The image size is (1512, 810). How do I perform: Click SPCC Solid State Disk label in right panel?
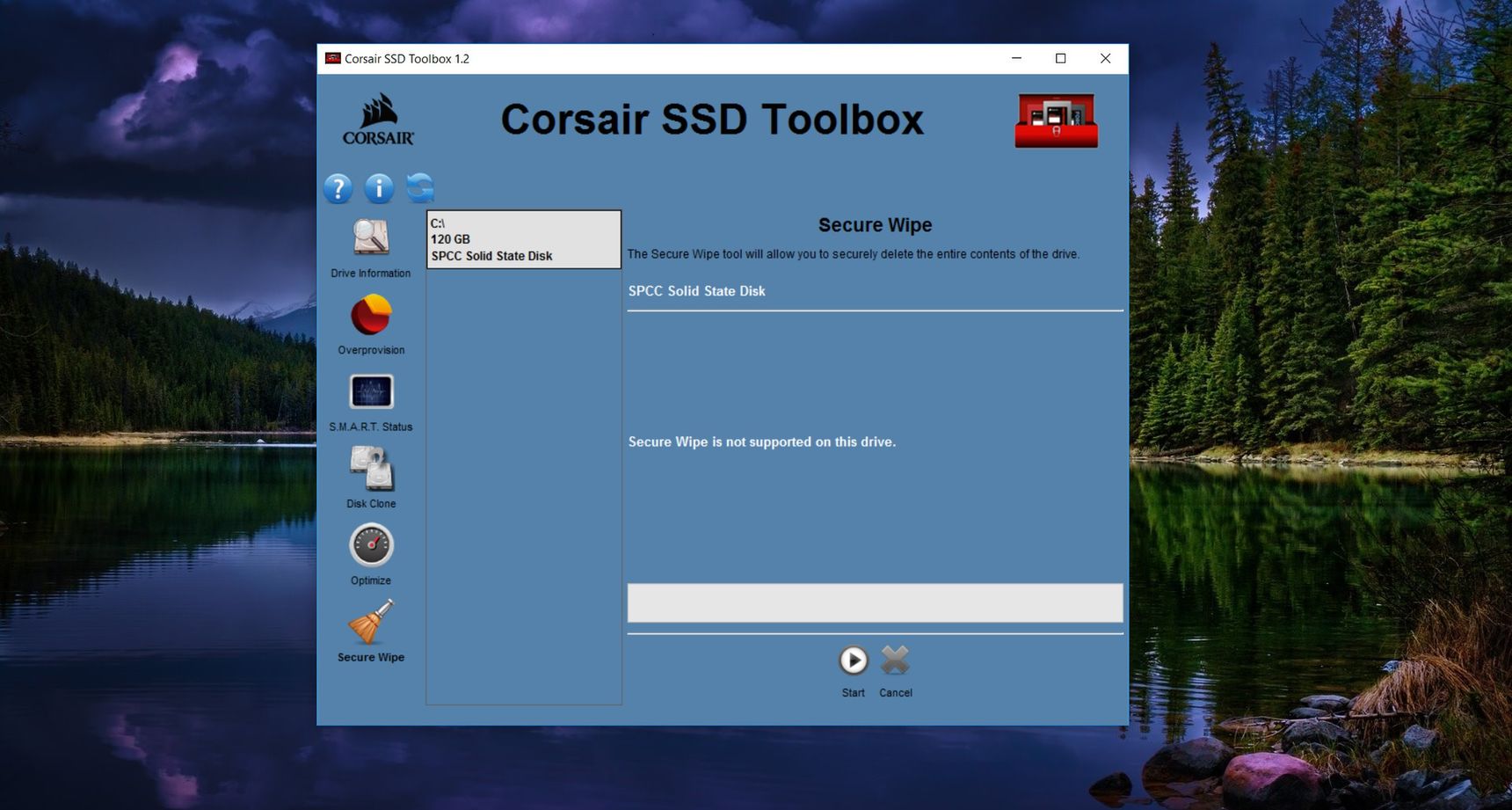coord(696,291)
